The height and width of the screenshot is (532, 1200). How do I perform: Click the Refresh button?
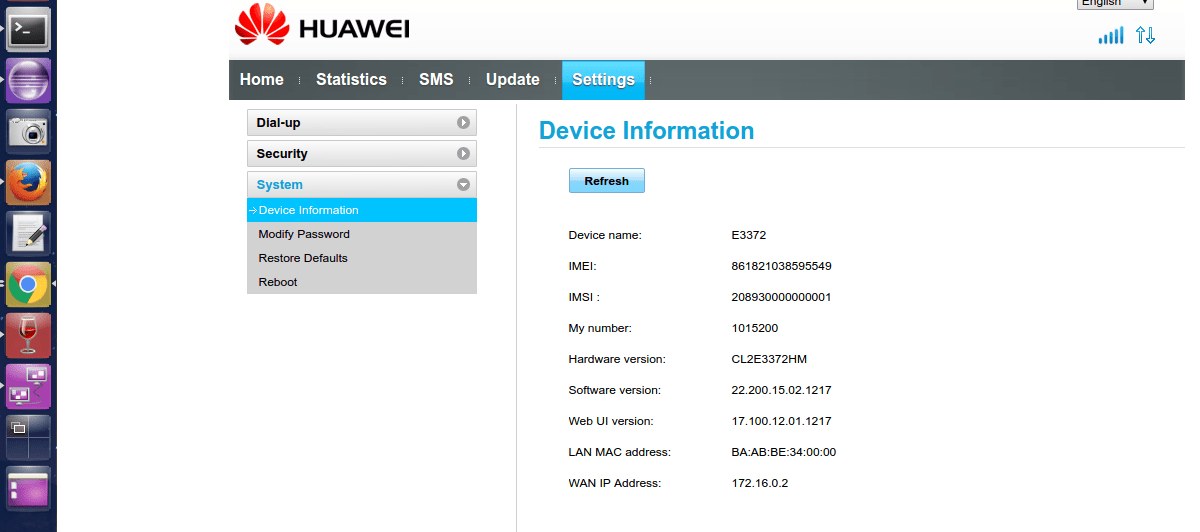(x=607, y=181)
